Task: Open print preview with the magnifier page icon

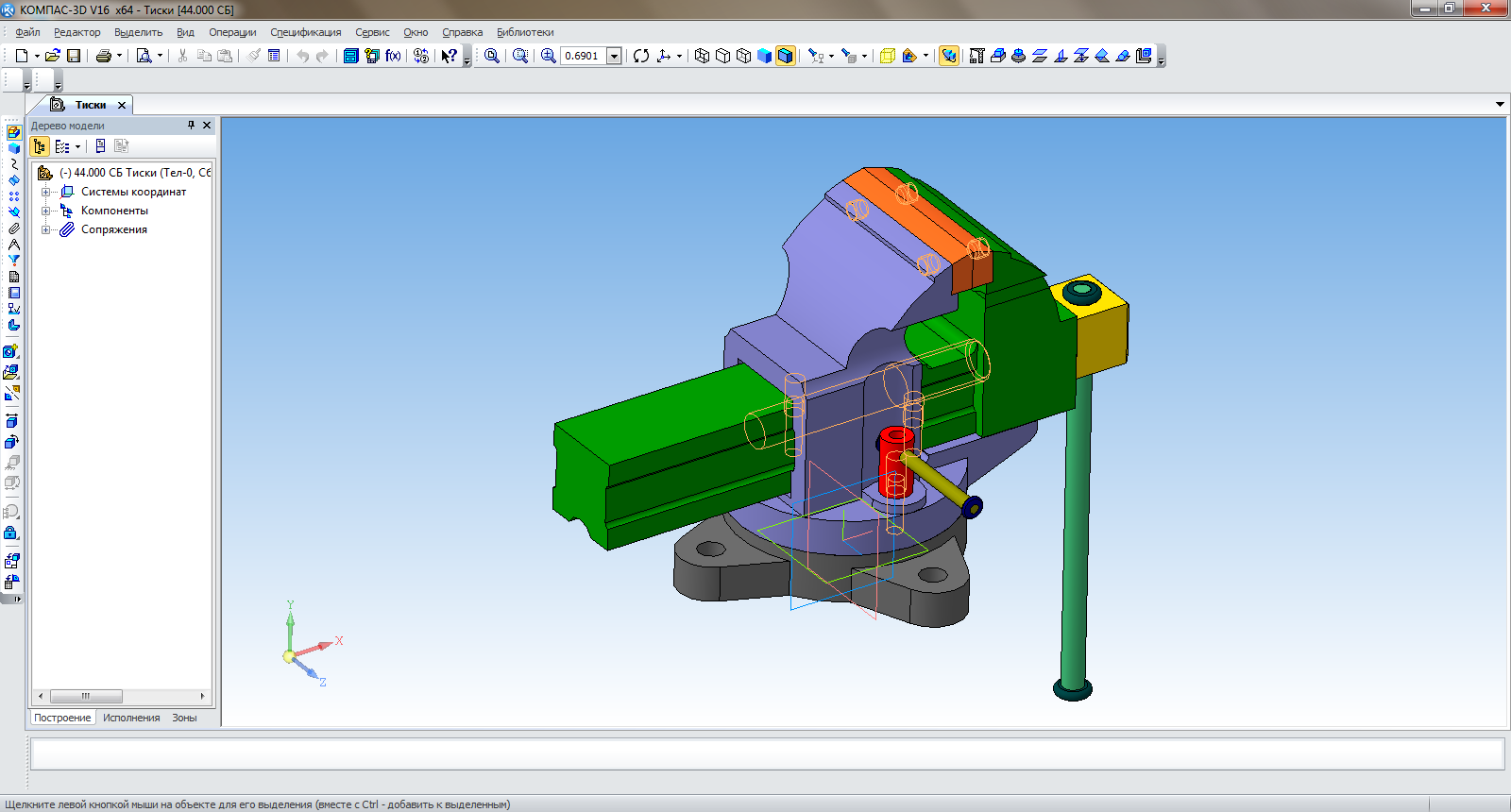Action: tap(144, 56)
